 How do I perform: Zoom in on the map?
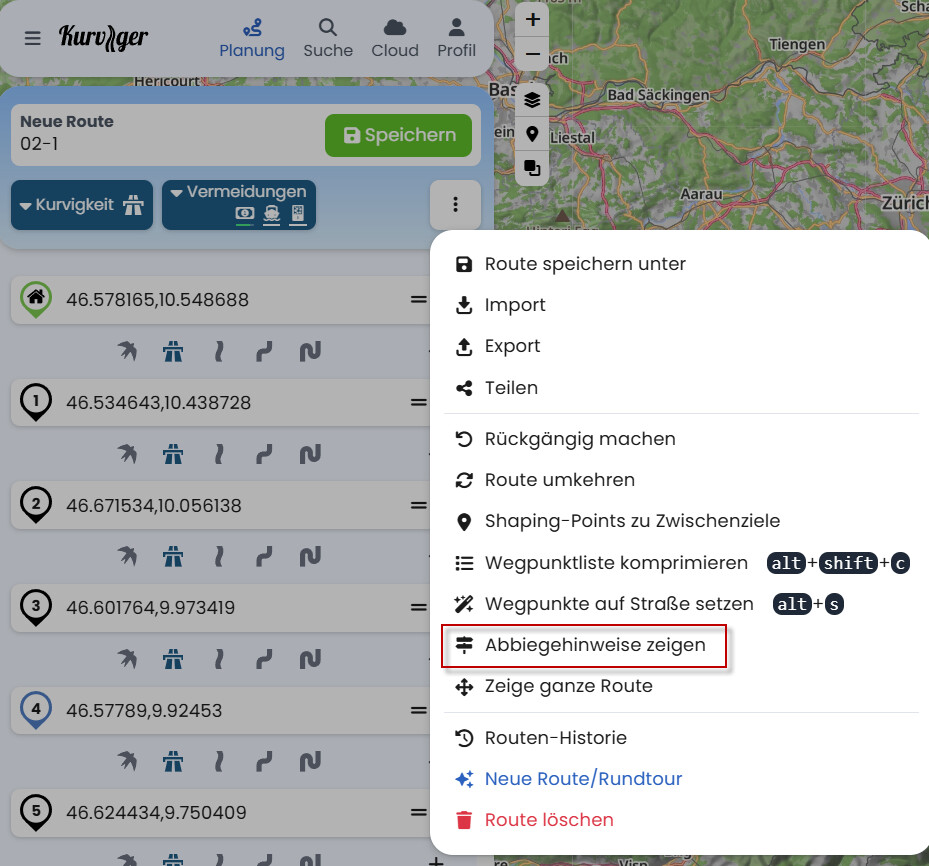pos(532,19)
